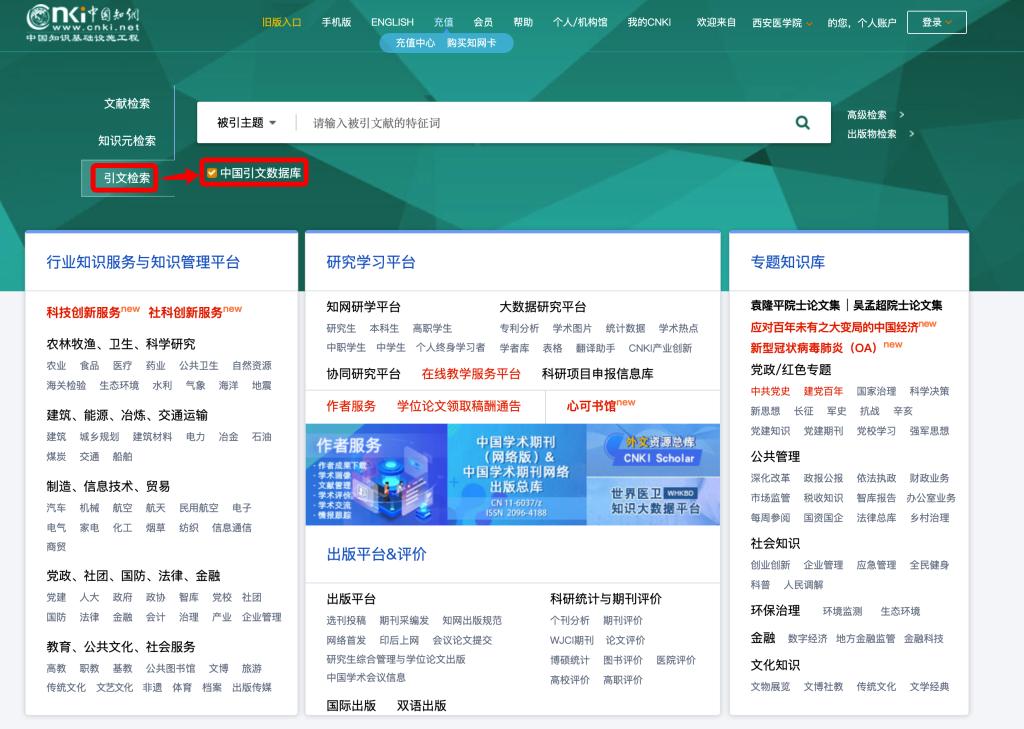Go to 手机版 mobile version

coord(336,22)
